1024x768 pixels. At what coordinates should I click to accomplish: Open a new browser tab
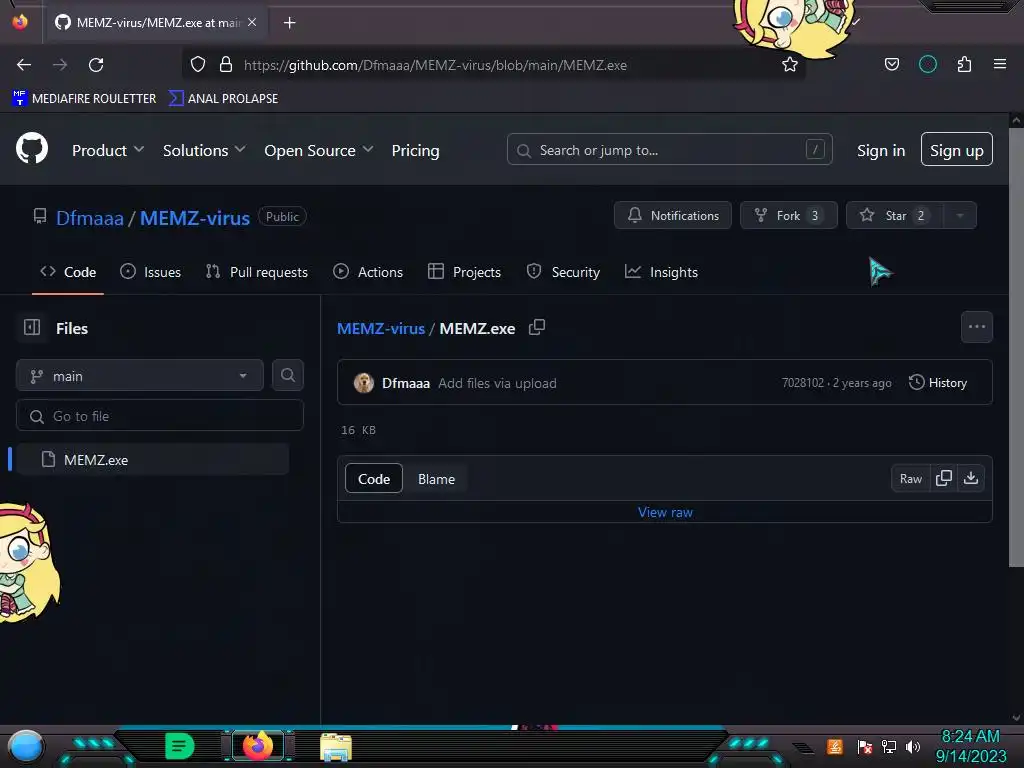coord(289,23)
